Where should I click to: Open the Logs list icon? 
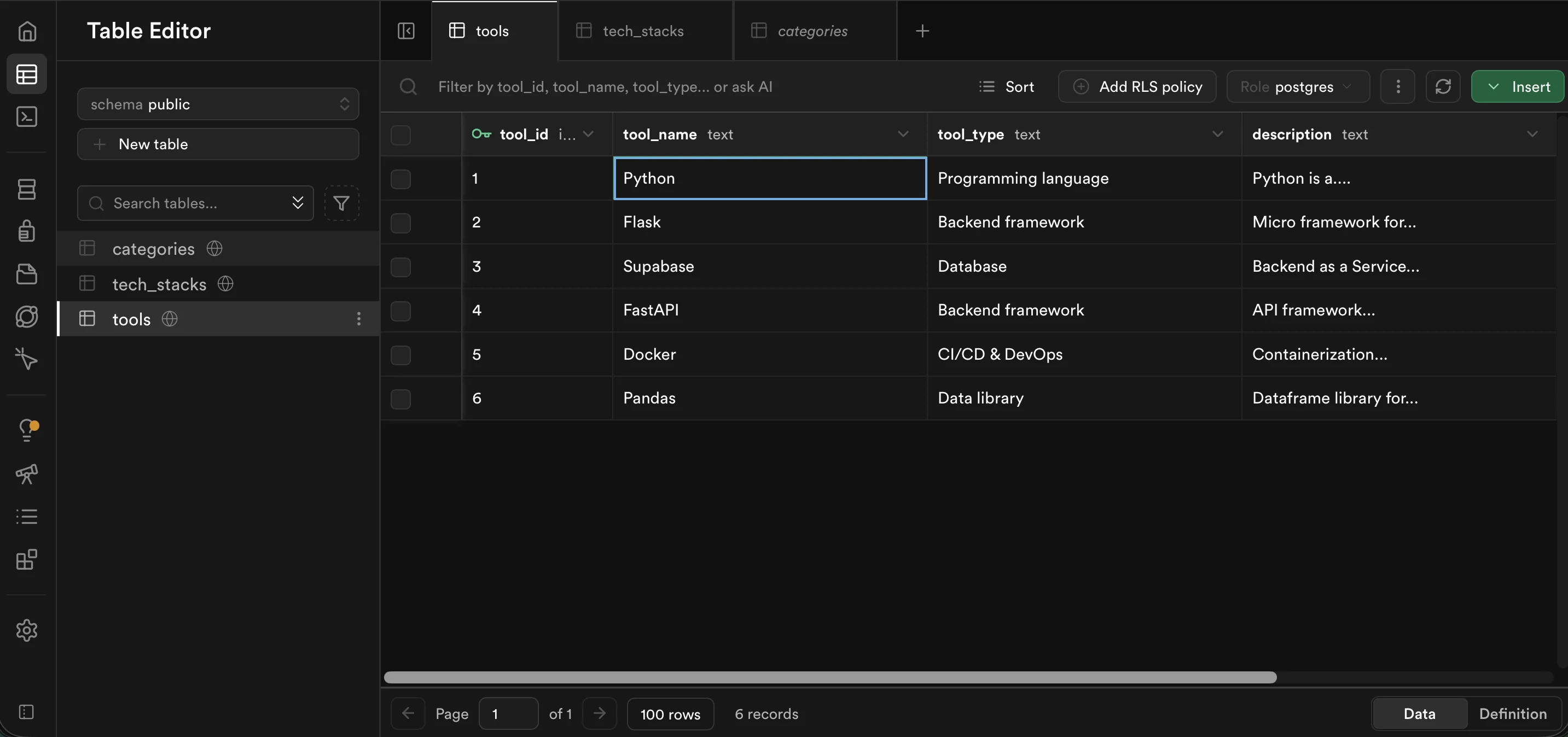pos(27,517)
